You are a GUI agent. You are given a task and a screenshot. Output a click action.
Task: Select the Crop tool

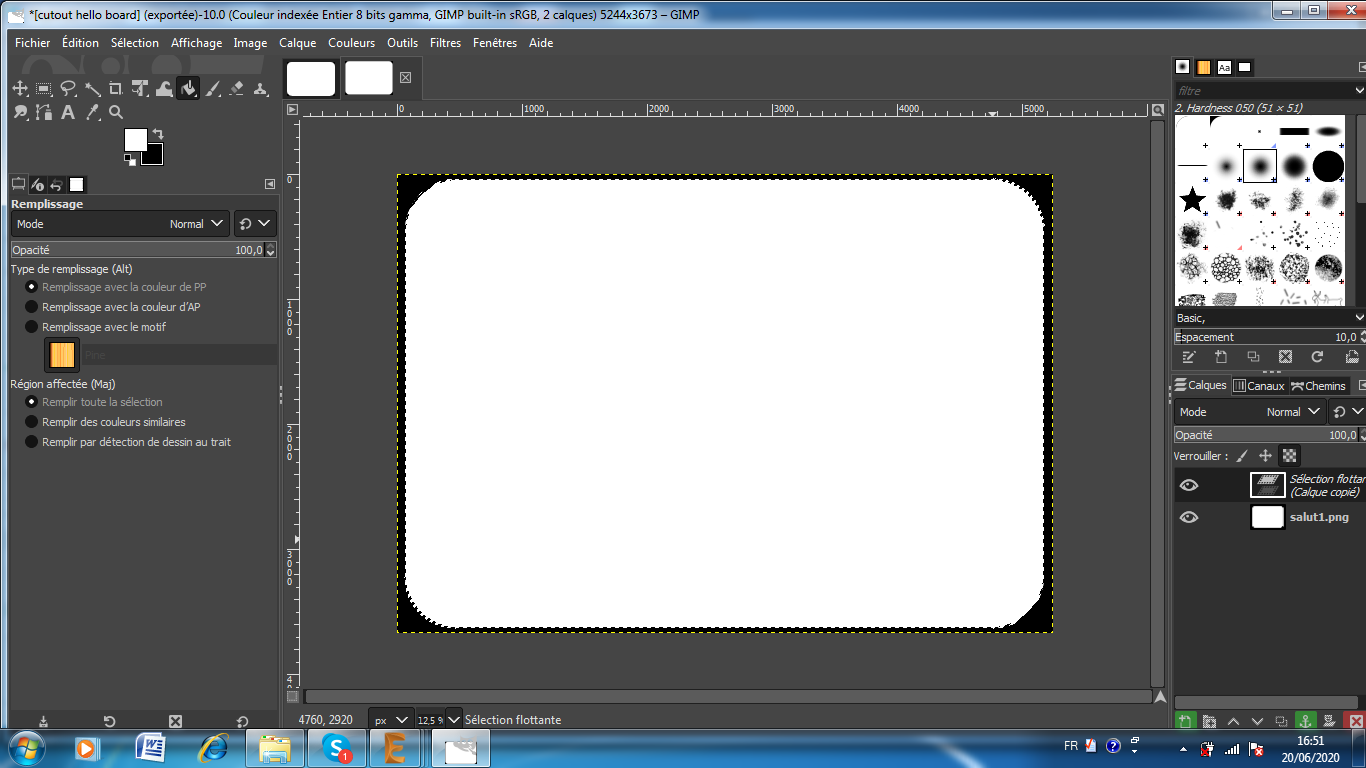pyautogui.click(x=116, y=89)
